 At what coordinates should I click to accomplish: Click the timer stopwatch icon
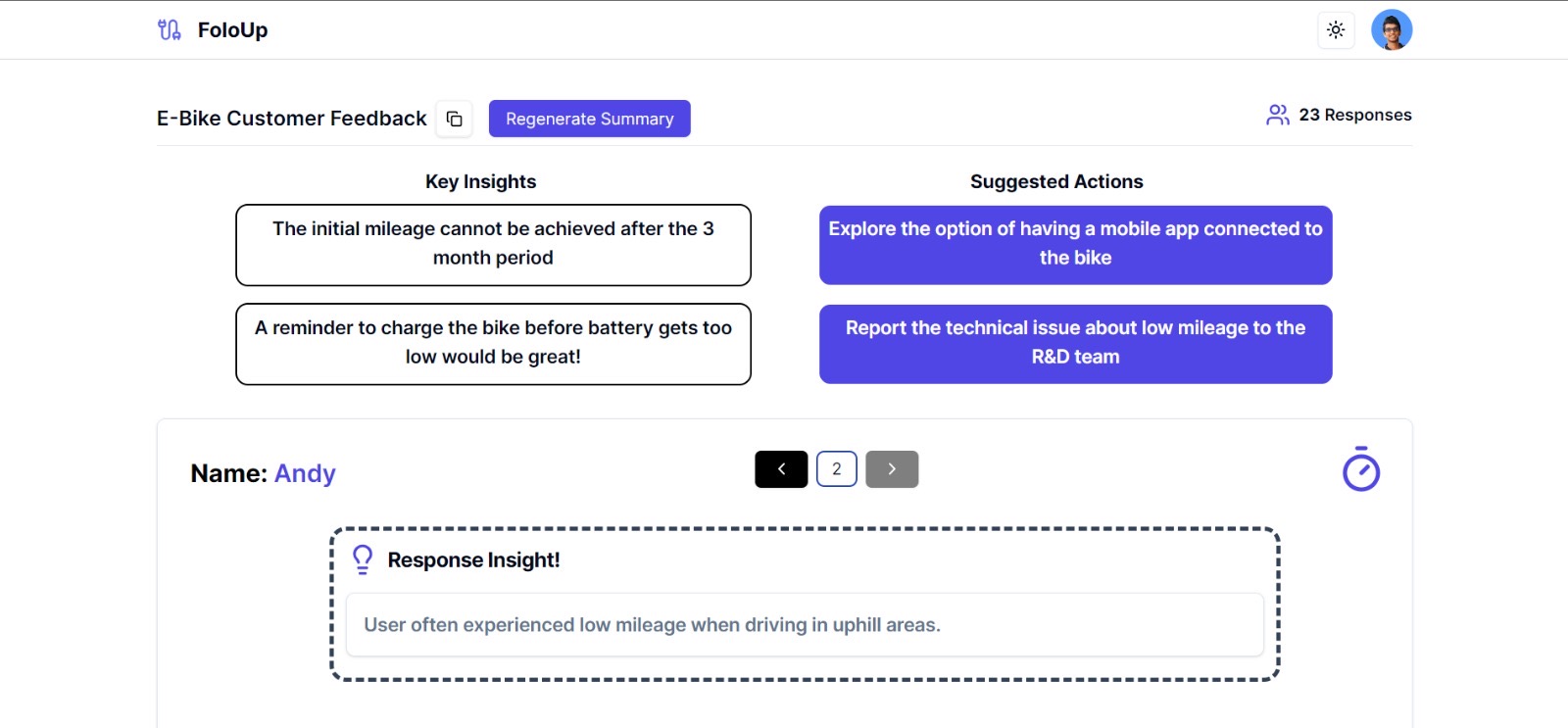1361,469
